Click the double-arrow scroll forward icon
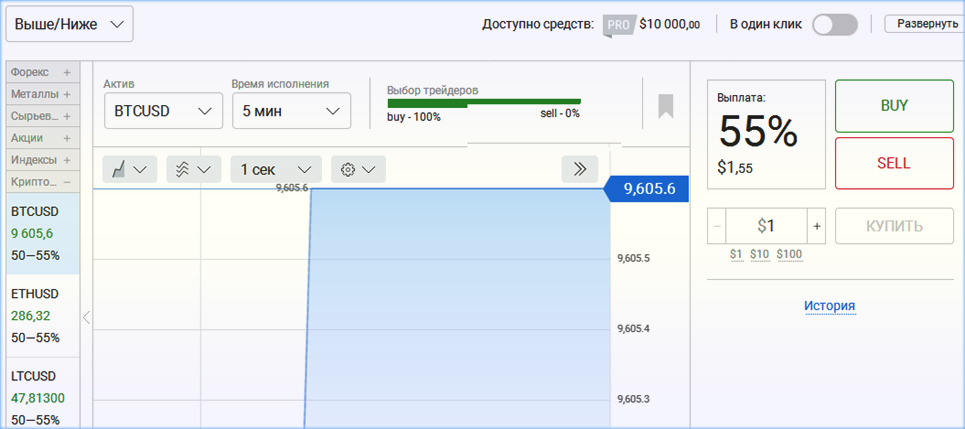This screenshot has height=429, width=965. click(579, 169)
